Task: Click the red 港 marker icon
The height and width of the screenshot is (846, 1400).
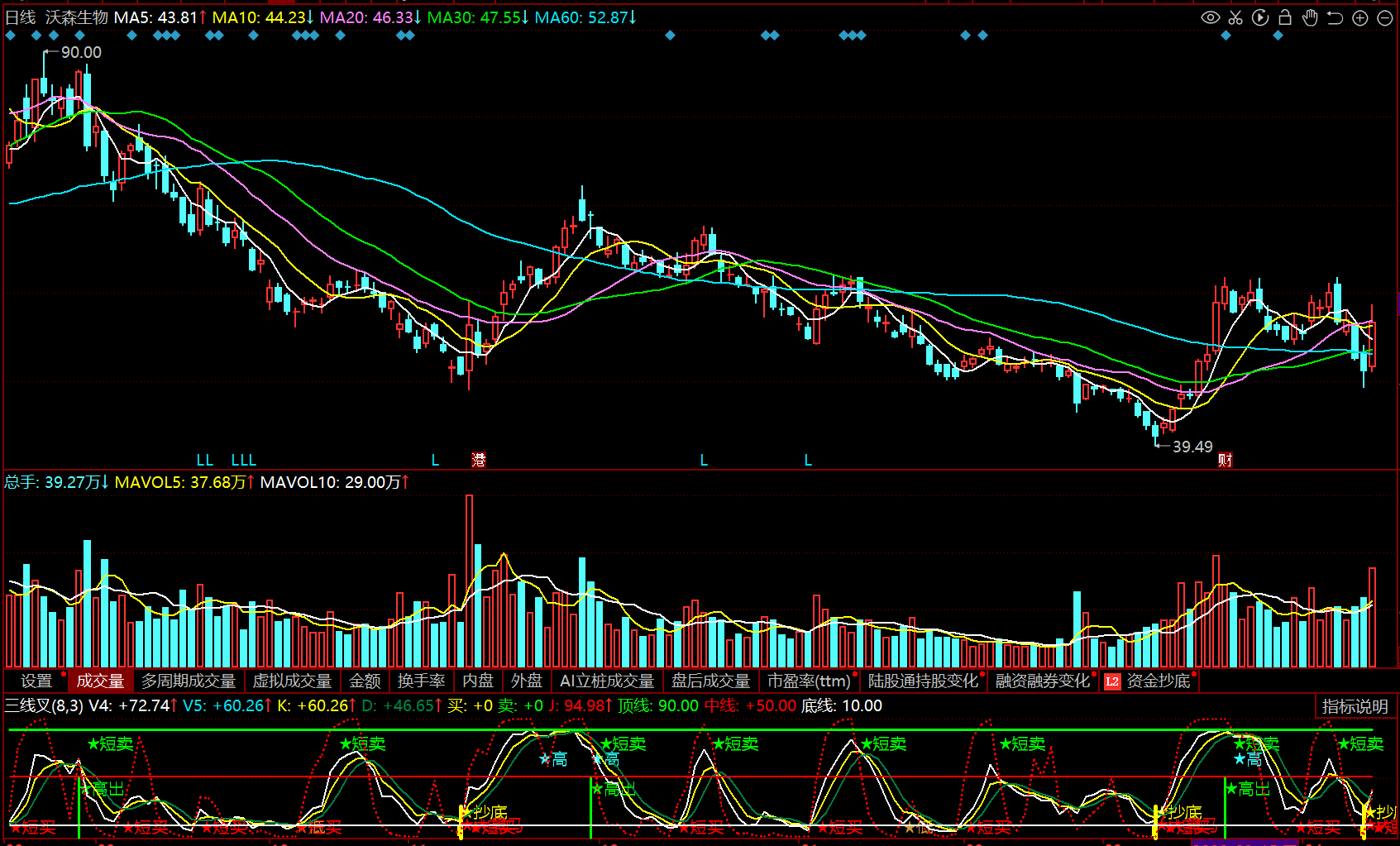Action: coord(479,460)
